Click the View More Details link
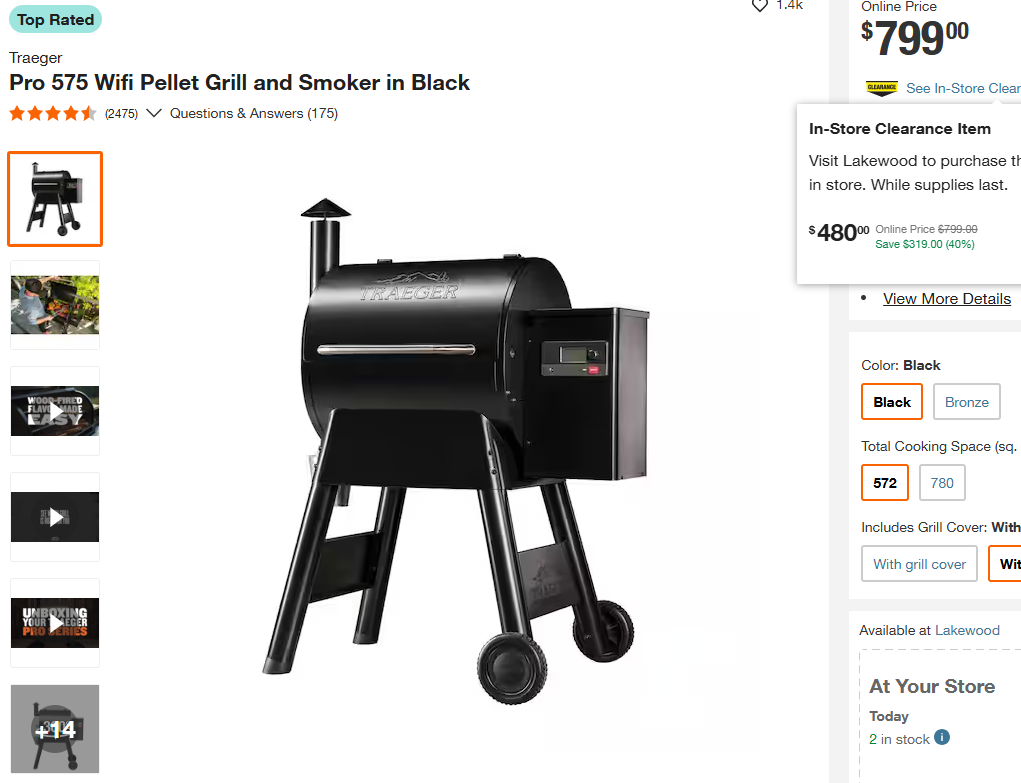Image resolution: width=1021 pixels, height=783 pixels. tap(946, 299)
